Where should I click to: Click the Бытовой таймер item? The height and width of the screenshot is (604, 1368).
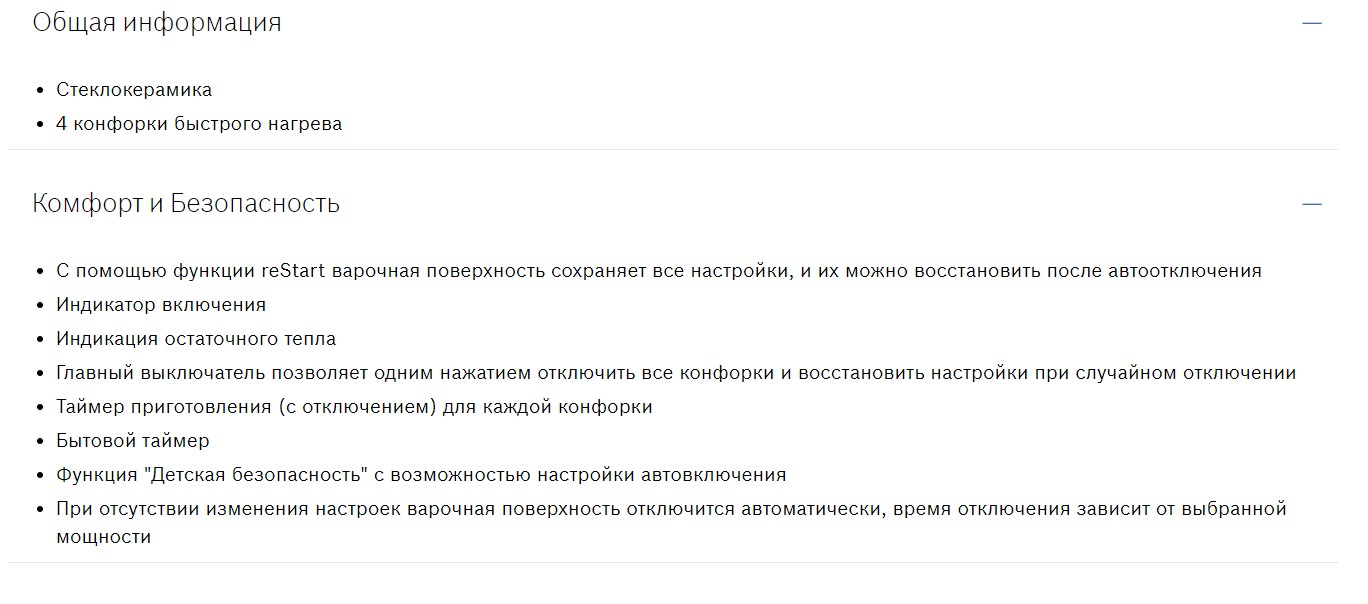(133, 441)
